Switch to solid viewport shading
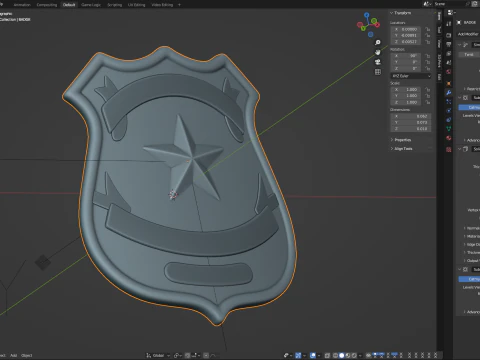This screenshot has width=480, height=360. click(342, 355)
